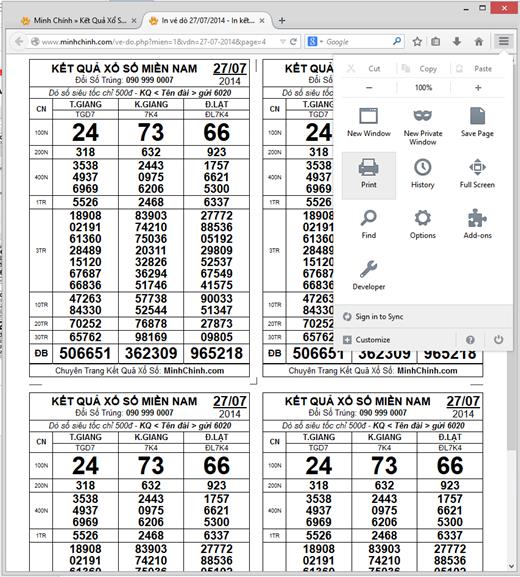Open Developer wrench tools
520x577 pixels.
click(x=368, y=275)
